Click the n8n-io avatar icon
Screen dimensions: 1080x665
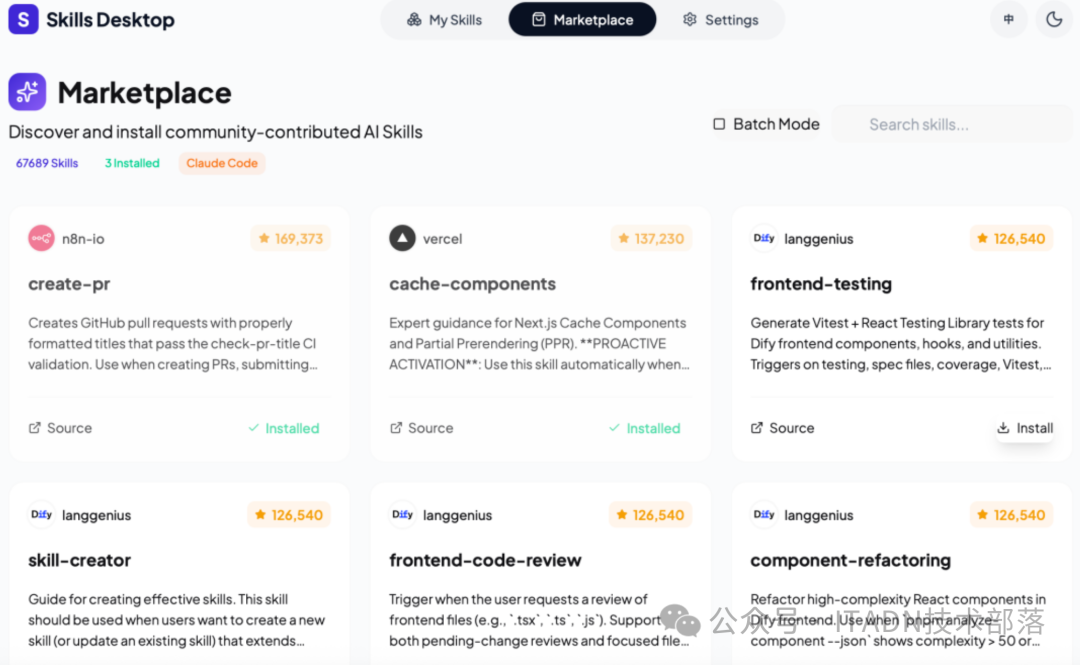[41, 238]
